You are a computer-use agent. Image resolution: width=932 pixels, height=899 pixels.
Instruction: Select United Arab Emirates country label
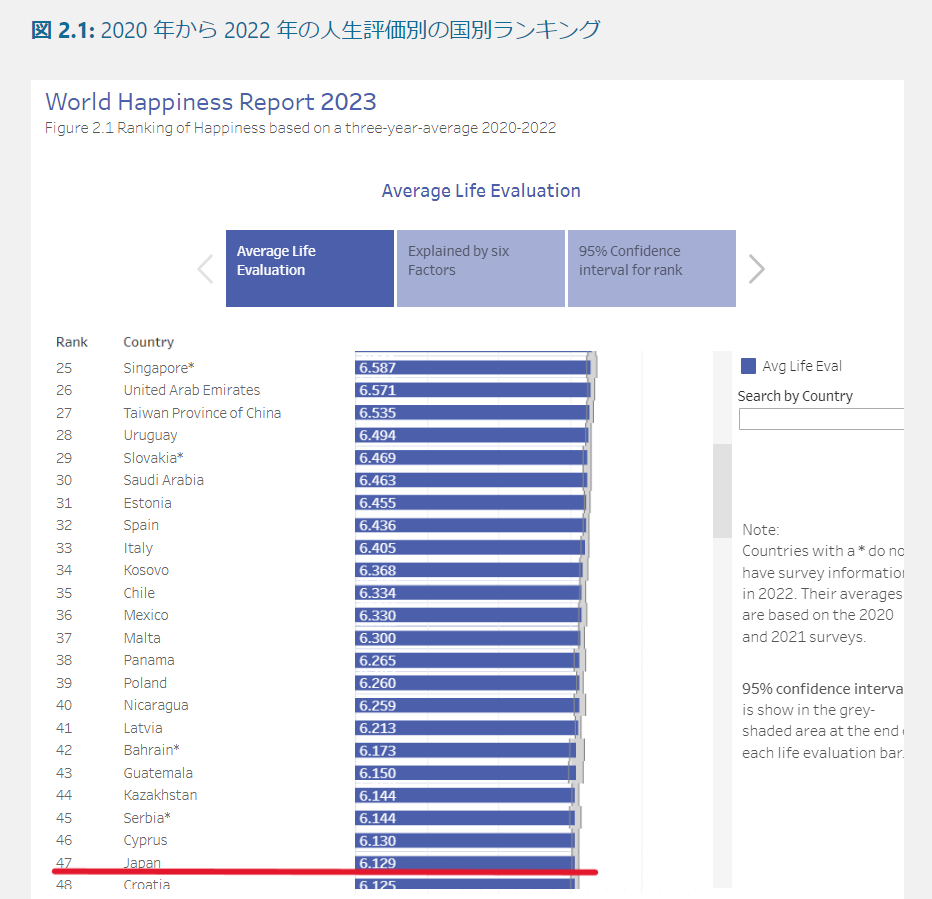pos(191,390)
